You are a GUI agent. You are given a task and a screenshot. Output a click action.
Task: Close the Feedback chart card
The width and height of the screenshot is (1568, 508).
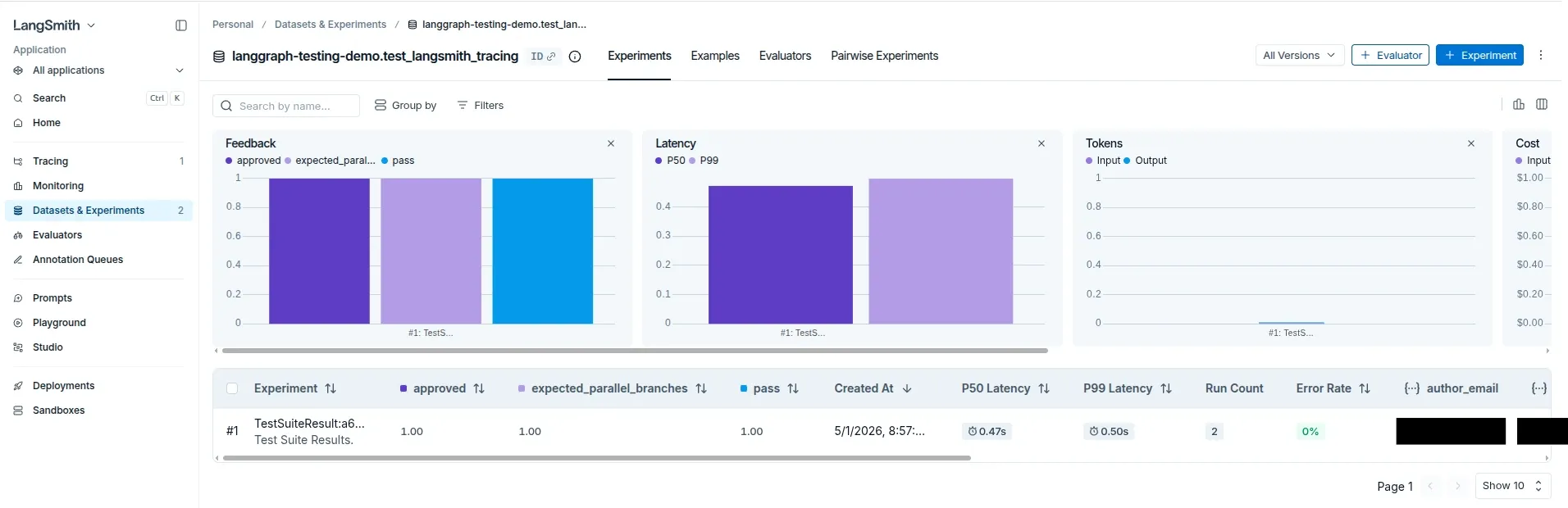coord(611,143)
